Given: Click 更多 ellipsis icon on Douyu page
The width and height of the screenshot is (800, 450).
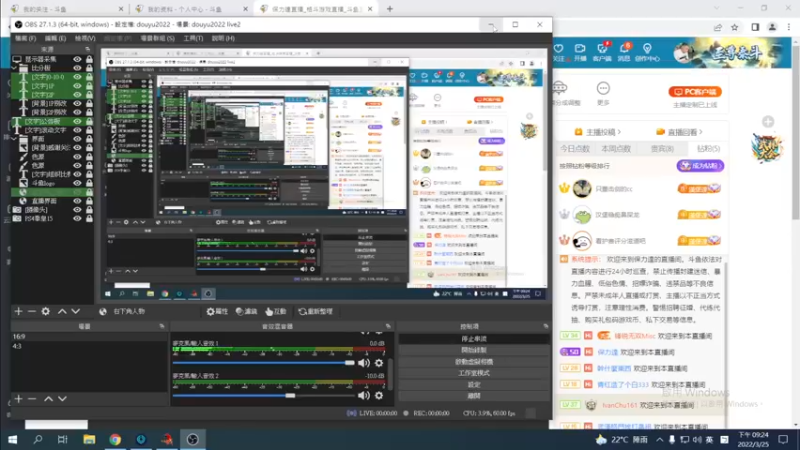Looking at the screenshot, I should [x=603, y=89].
